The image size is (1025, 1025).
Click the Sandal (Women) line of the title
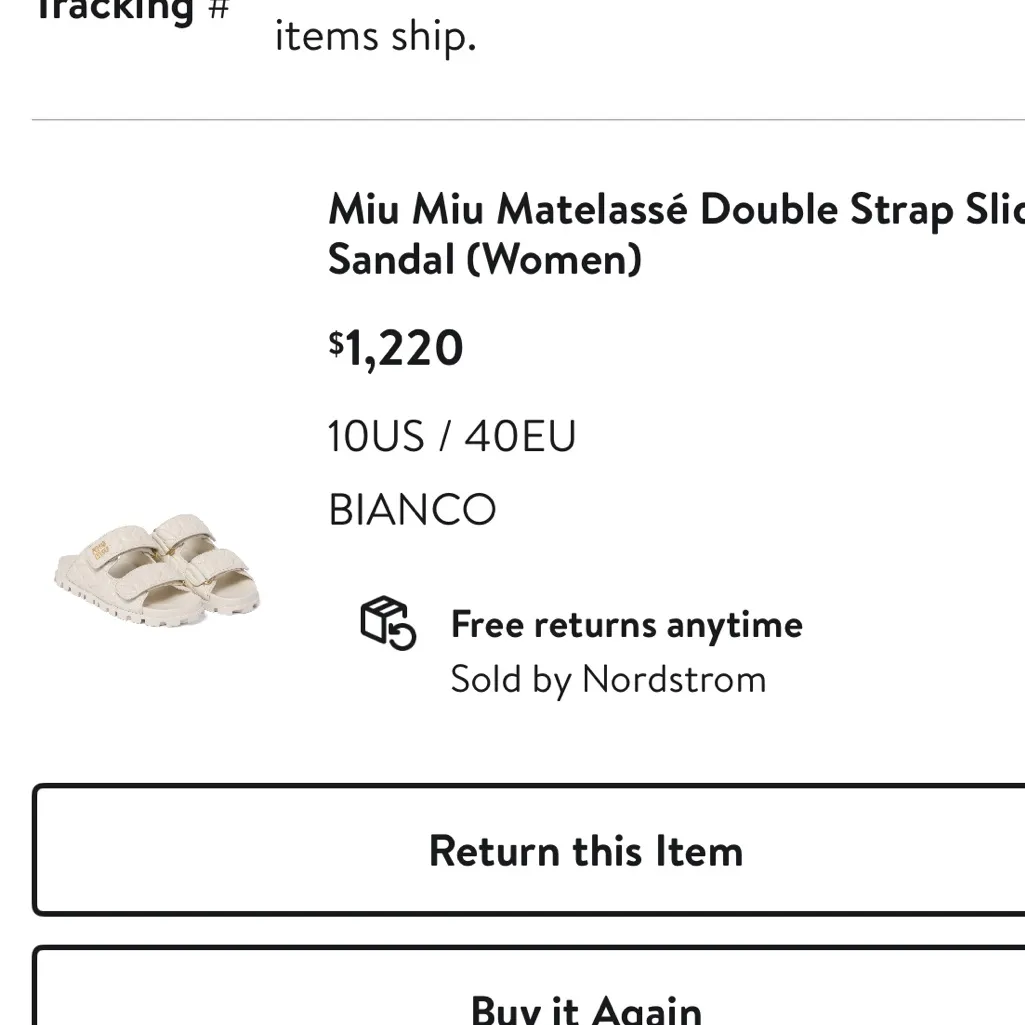click(486, 260)
